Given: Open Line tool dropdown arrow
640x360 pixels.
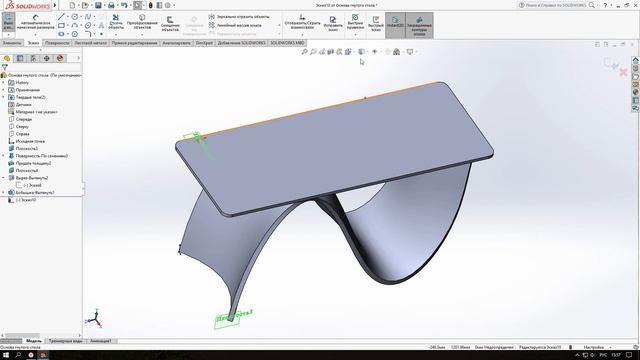Looking at the screenshot, I should pyautogui.click(x=68, y=17).
